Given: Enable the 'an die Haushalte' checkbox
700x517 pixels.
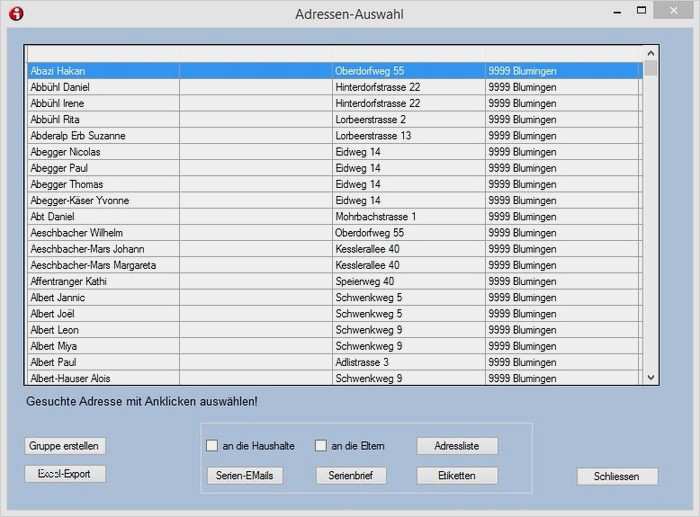Looking at the screenshot, I should (x=212, y=446).
